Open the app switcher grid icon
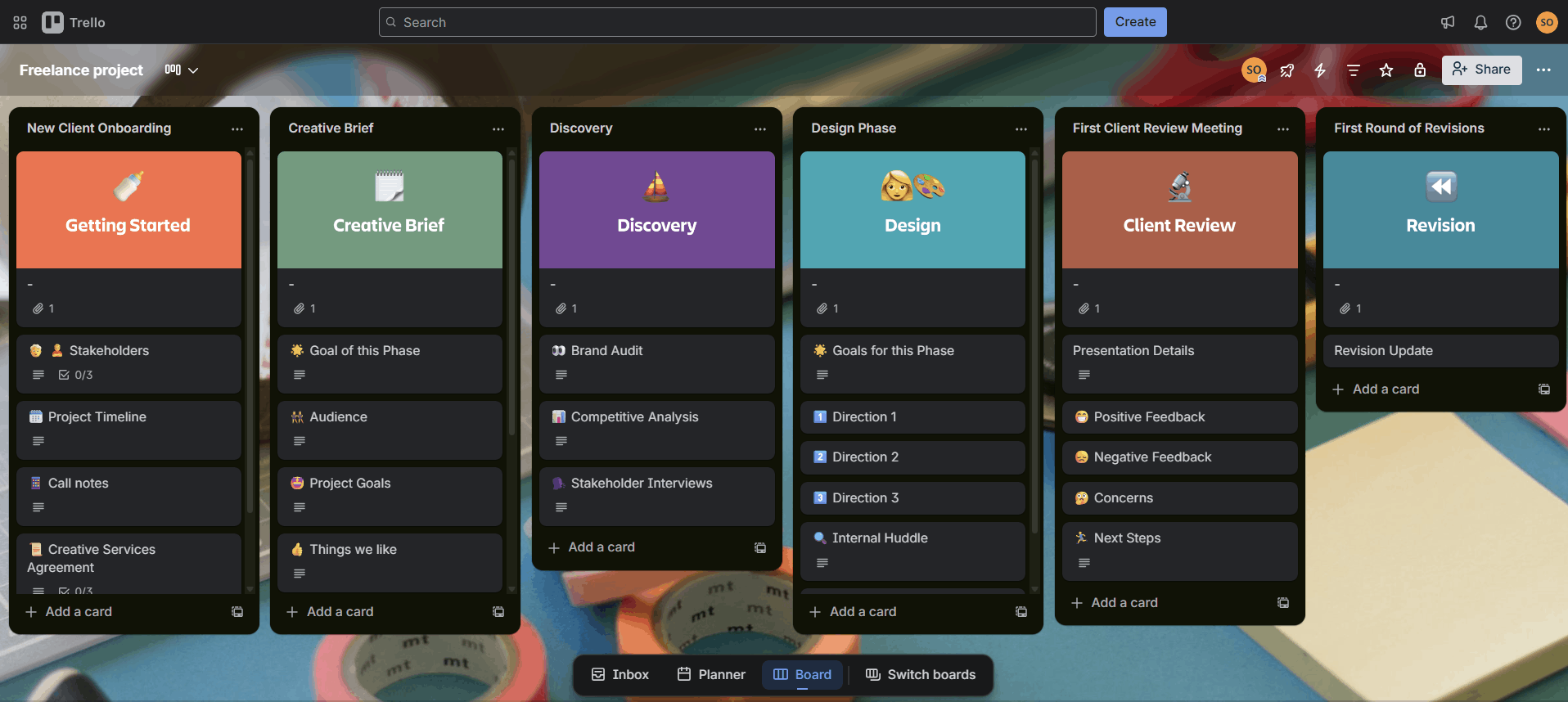The image size is (1568, 702). (20, 22)
